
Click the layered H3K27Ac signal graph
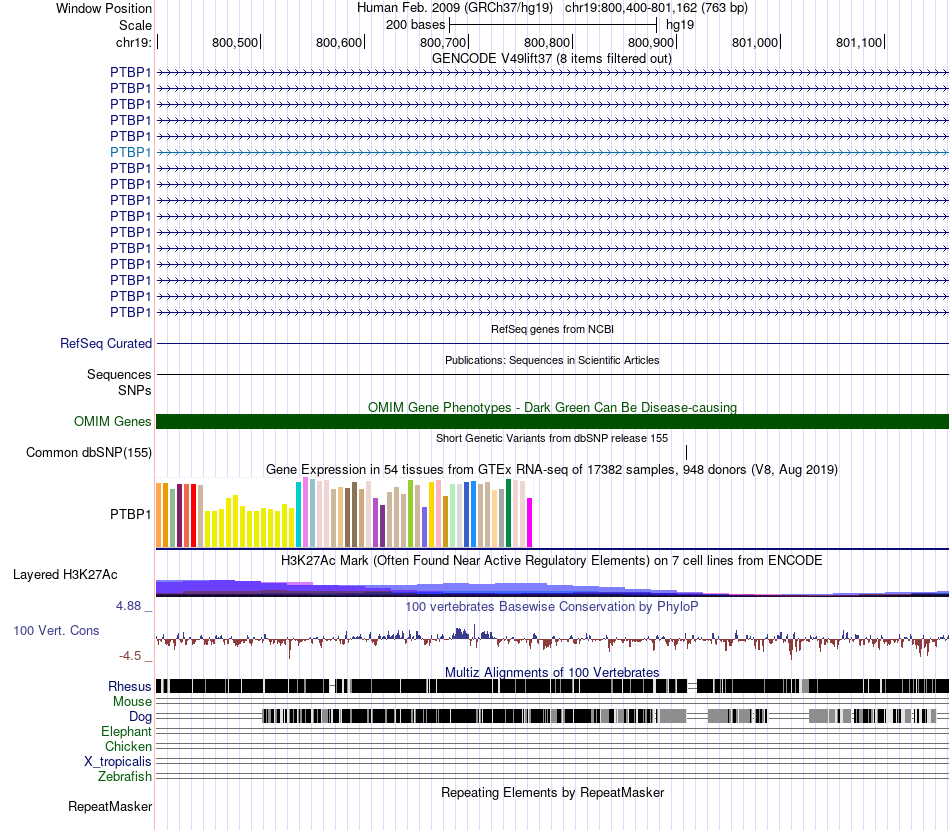(552, 588)
